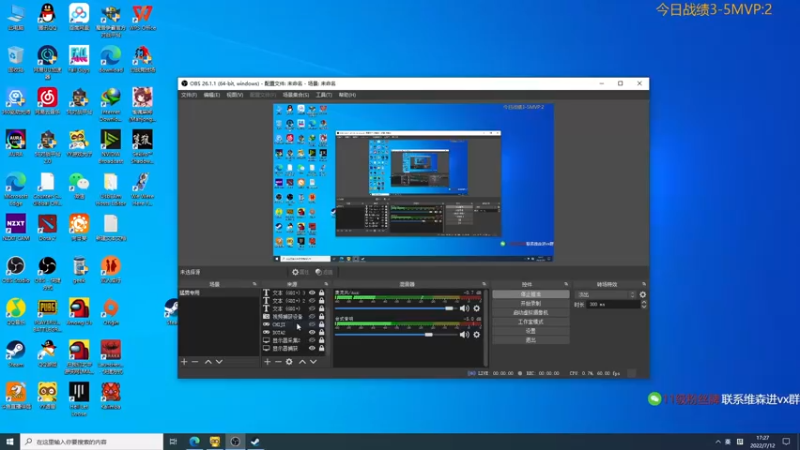Open Fall Guys desktop shortcut

click(x=79, y=59)
